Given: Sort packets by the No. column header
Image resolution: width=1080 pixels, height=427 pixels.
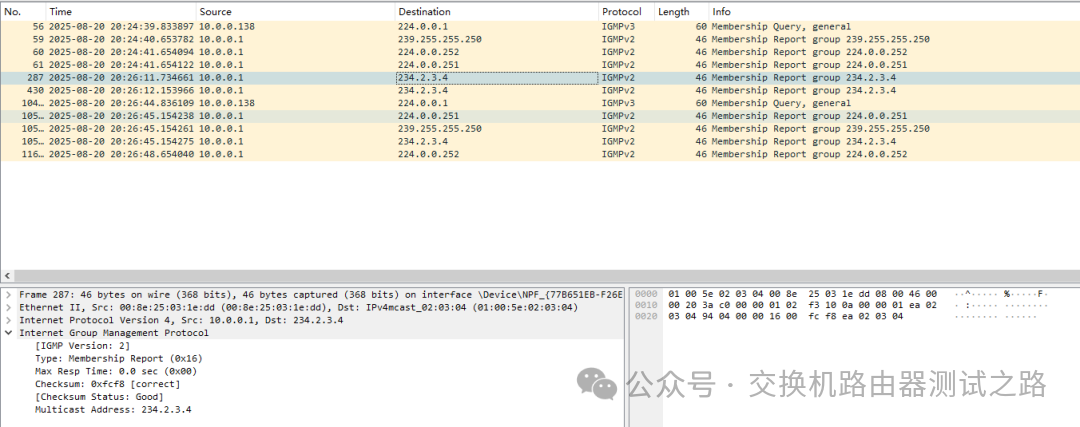Looking at the screenshot, I should pos(14,11).
